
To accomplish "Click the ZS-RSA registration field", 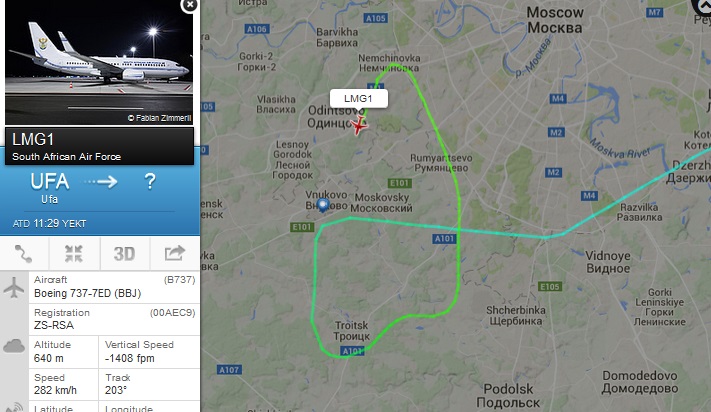I will [x=114, y=319].
